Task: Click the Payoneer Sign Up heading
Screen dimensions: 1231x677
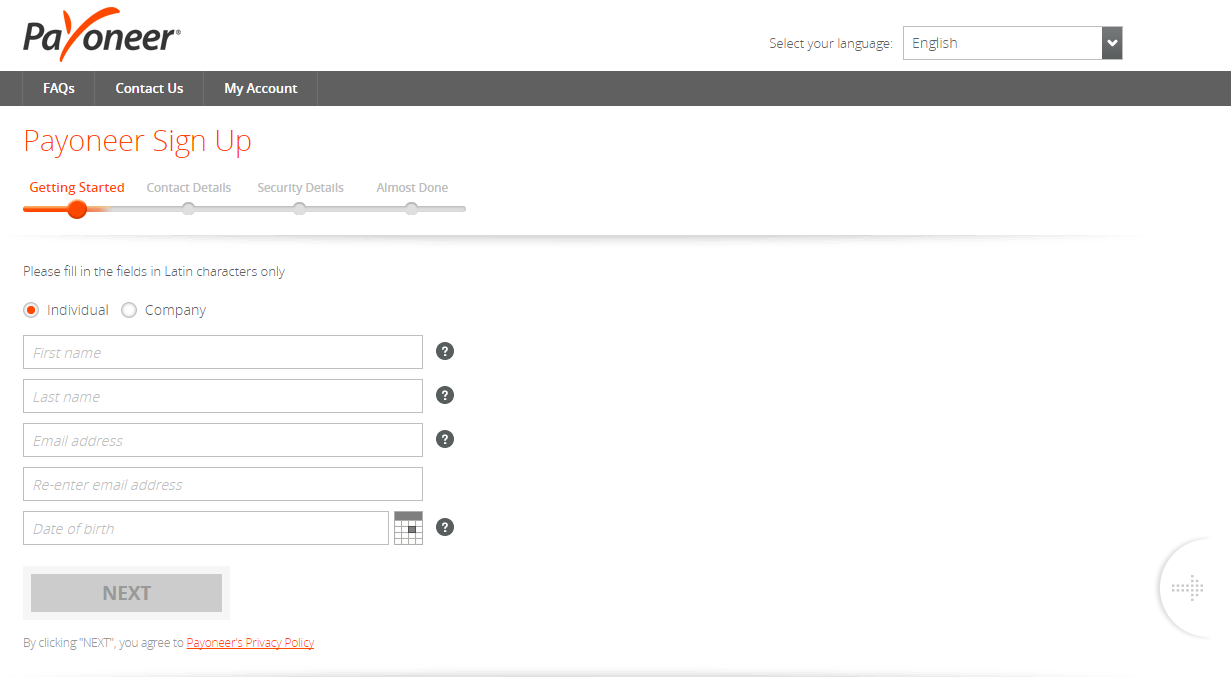Action: tap(138, 142)
